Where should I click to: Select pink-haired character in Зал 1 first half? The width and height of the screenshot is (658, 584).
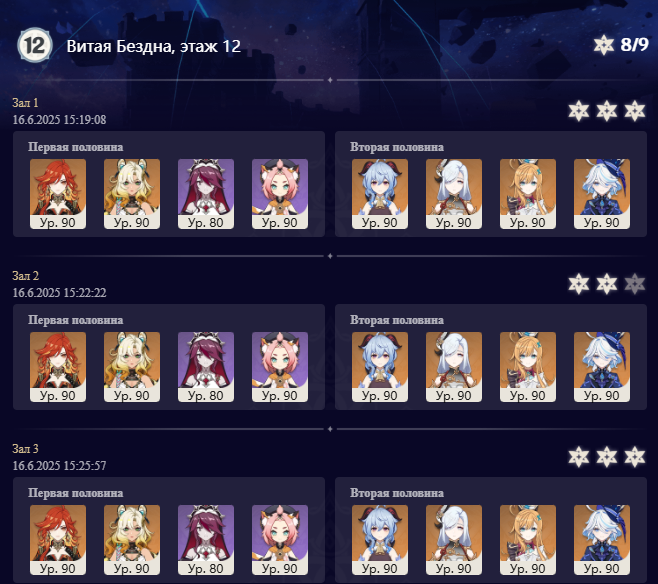[x=280, y=194]
